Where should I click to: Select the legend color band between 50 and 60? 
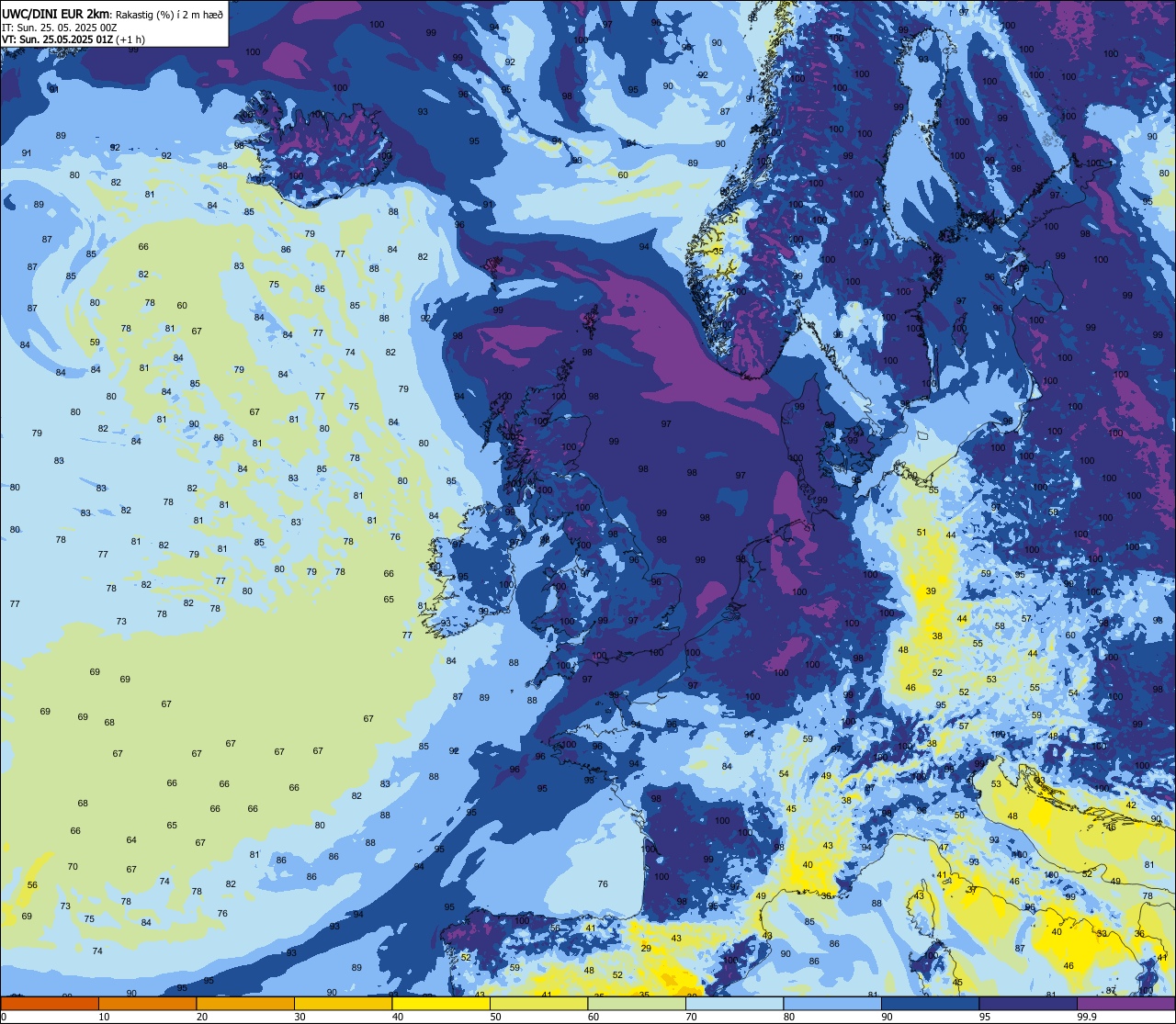tap(538, 1003)
